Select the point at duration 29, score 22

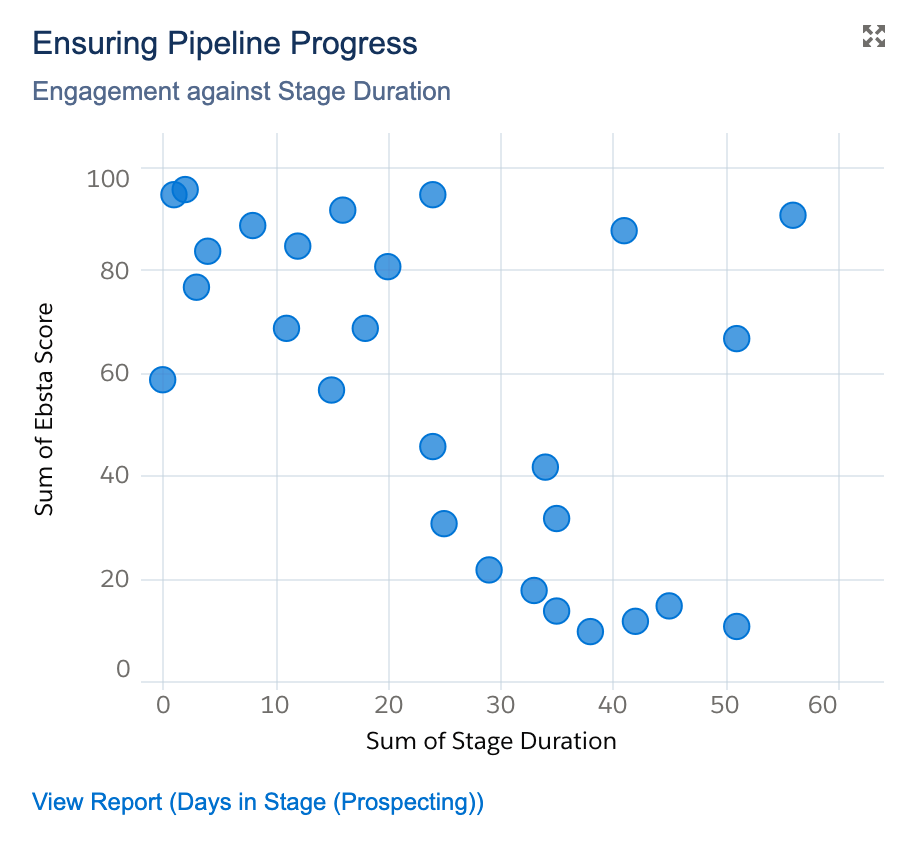point(488,569)
